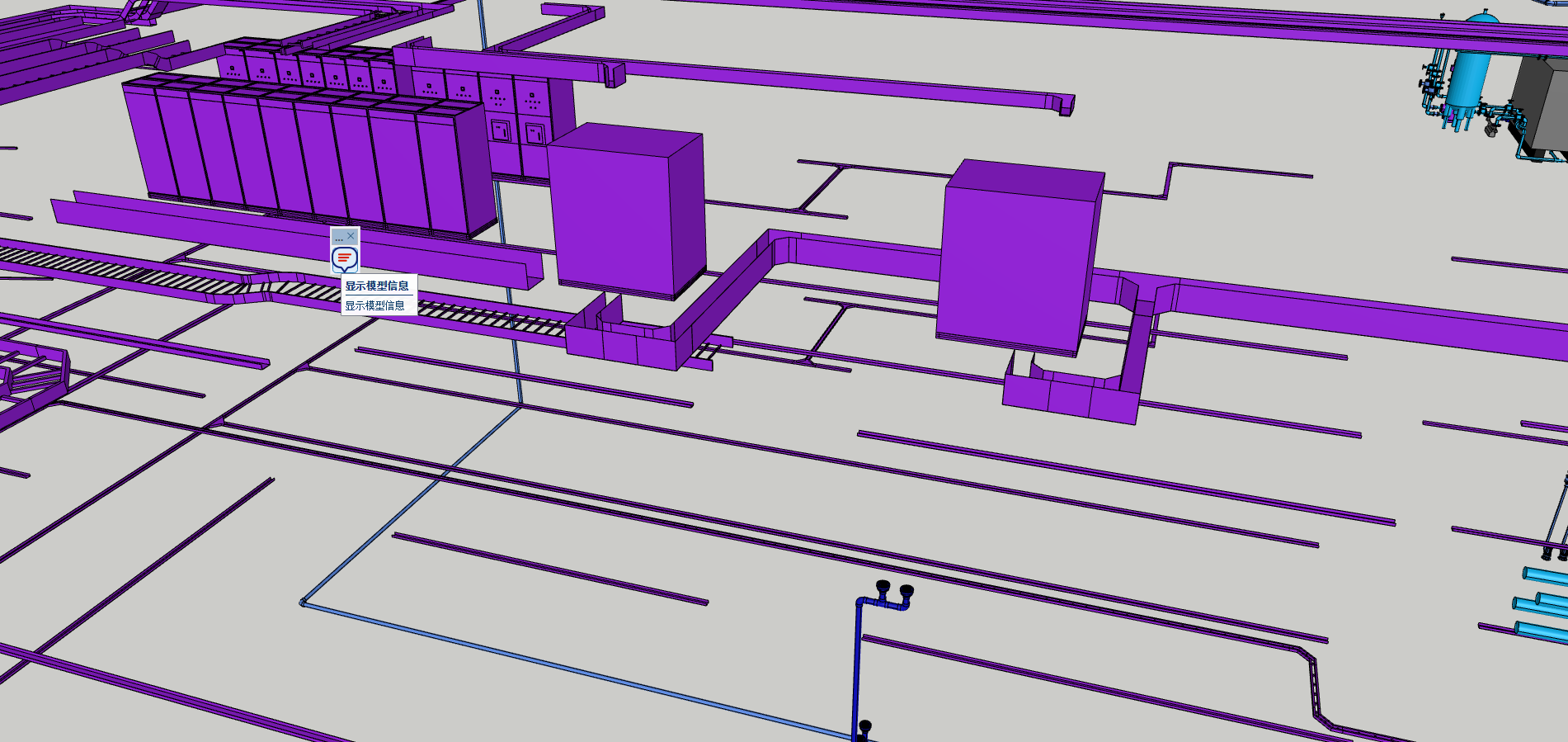Select the cyan horizontal pipes at right edge
The image size is (1568, 742).
[x=1544, y=603]
